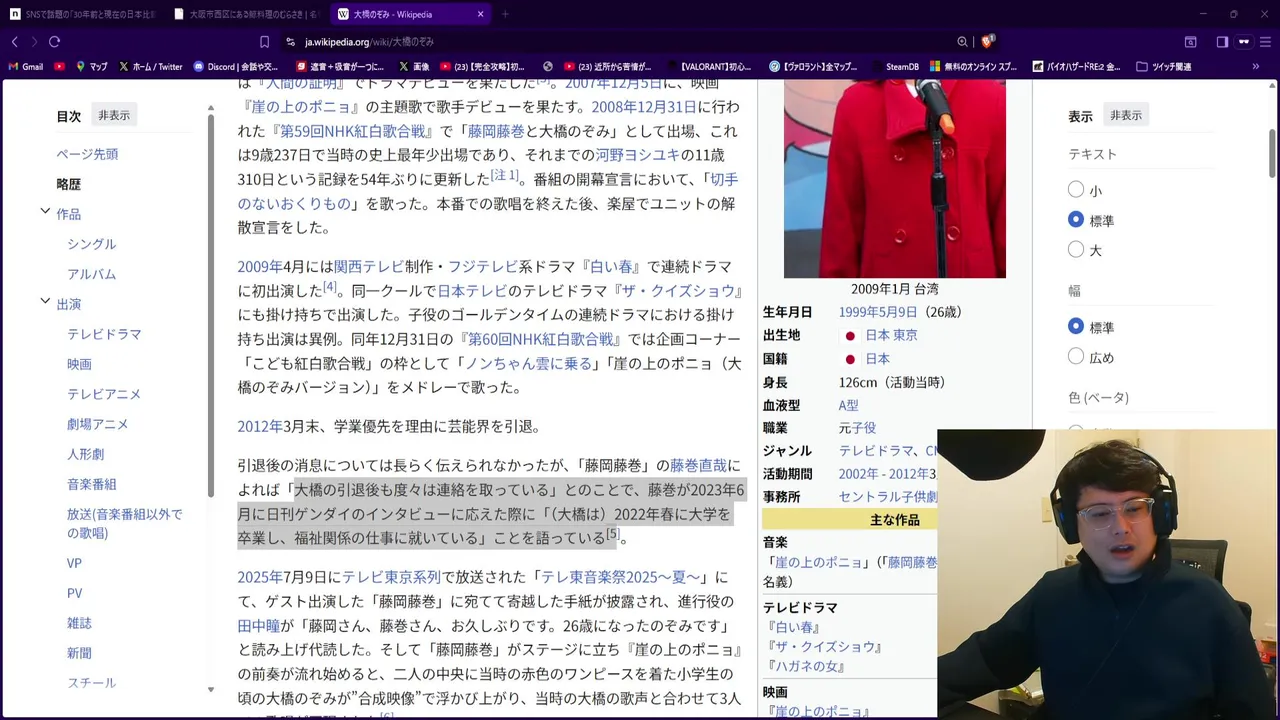Viewport: 1280px width, 720px height.
Task: Open the 速書＋吸音 bookmark
Action: 340,67
